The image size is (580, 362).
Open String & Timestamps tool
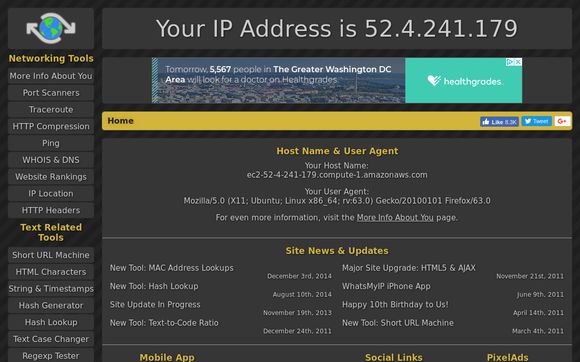pyautogui.click(x=51, y=289)
